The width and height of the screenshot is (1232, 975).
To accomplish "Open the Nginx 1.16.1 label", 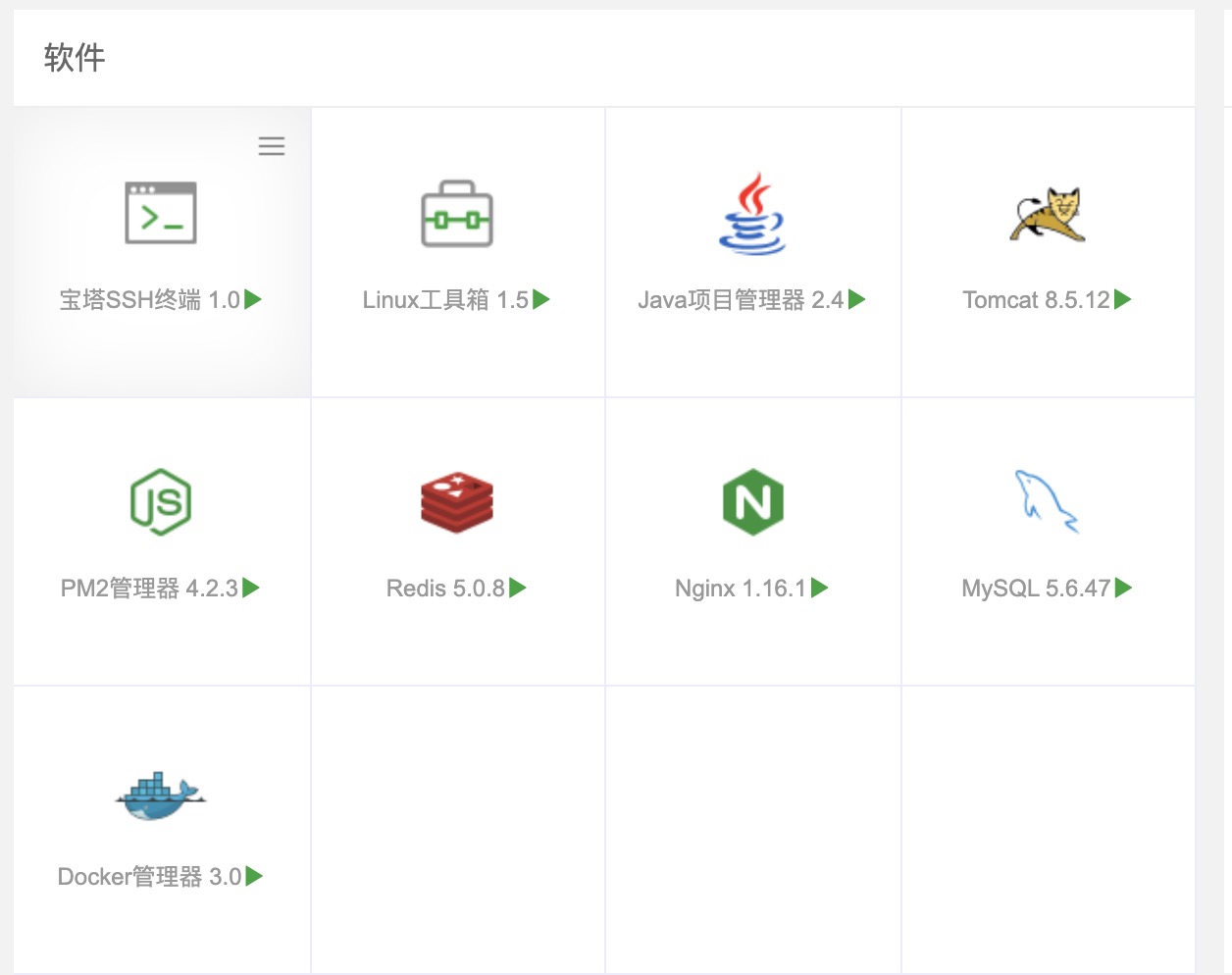I will 741,589.
